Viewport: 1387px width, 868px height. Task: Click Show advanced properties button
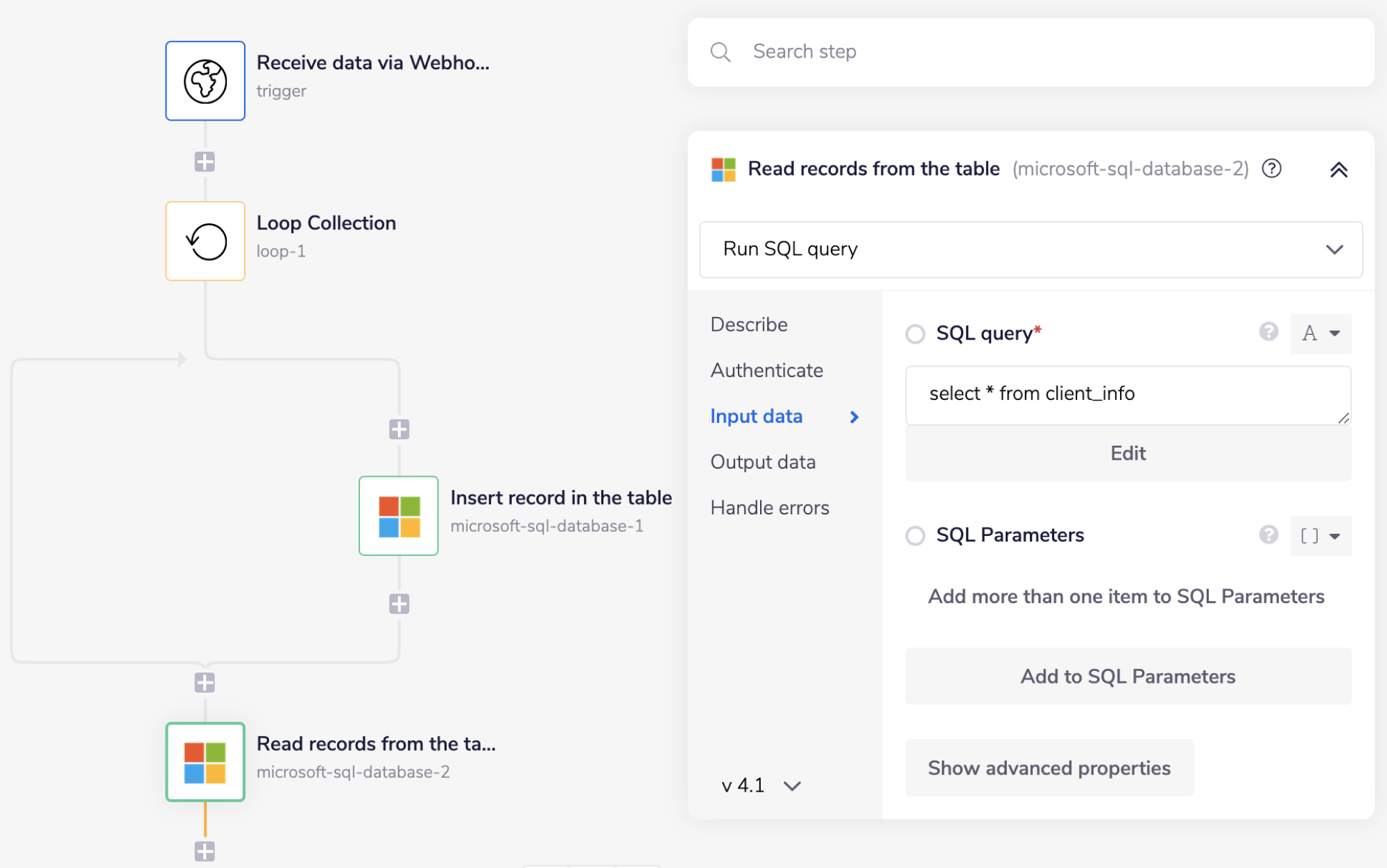(x=1049, y=768)
